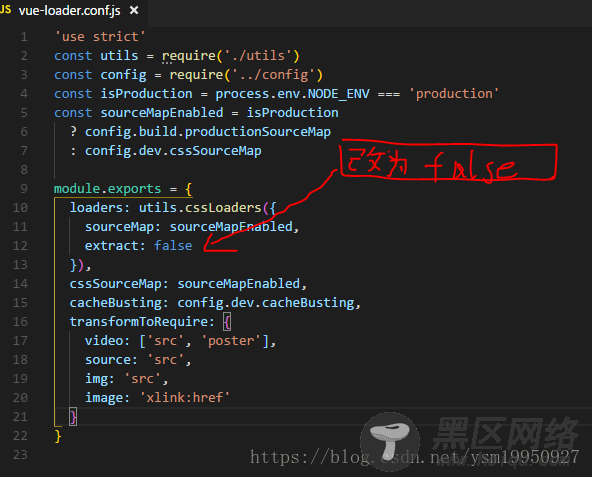Click the closing bracket on line 21
Image resolution: width=592 pixels, height=477 pixels.
(73, 417)
